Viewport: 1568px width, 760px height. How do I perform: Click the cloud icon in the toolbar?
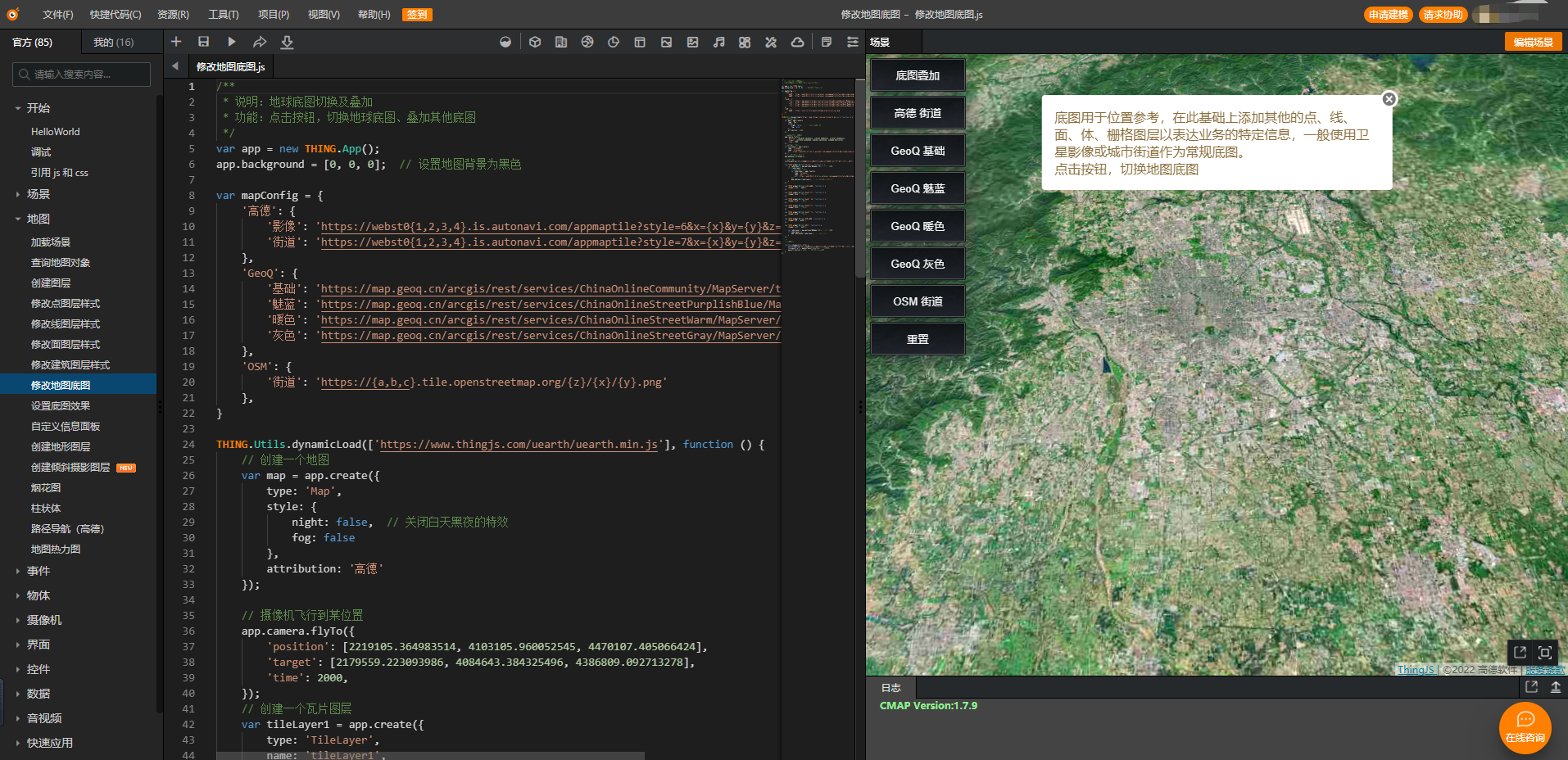(x=797, y=42)
